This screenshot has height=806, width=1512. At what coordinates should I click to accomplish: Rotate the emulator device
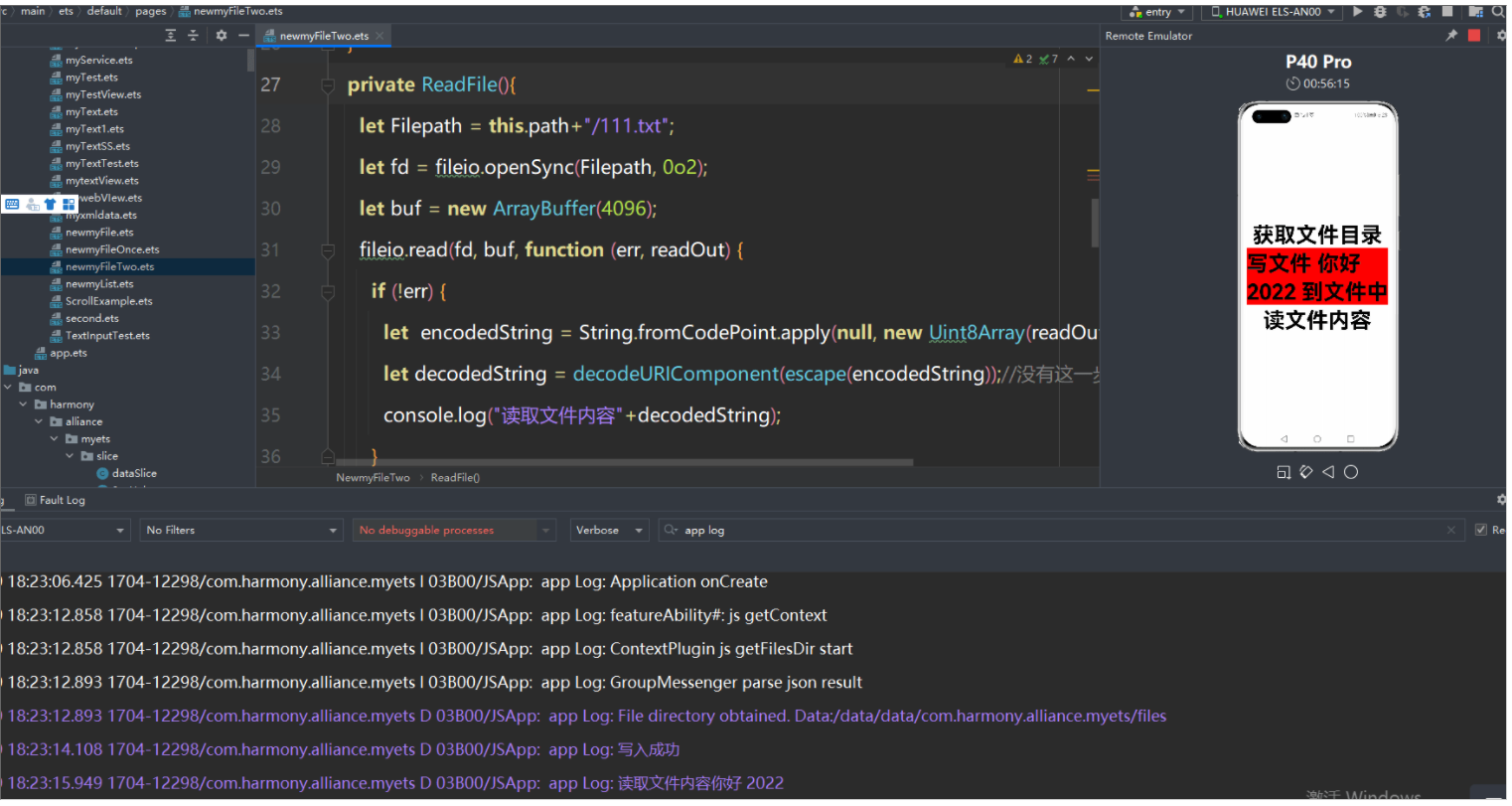pos(1306,472)
